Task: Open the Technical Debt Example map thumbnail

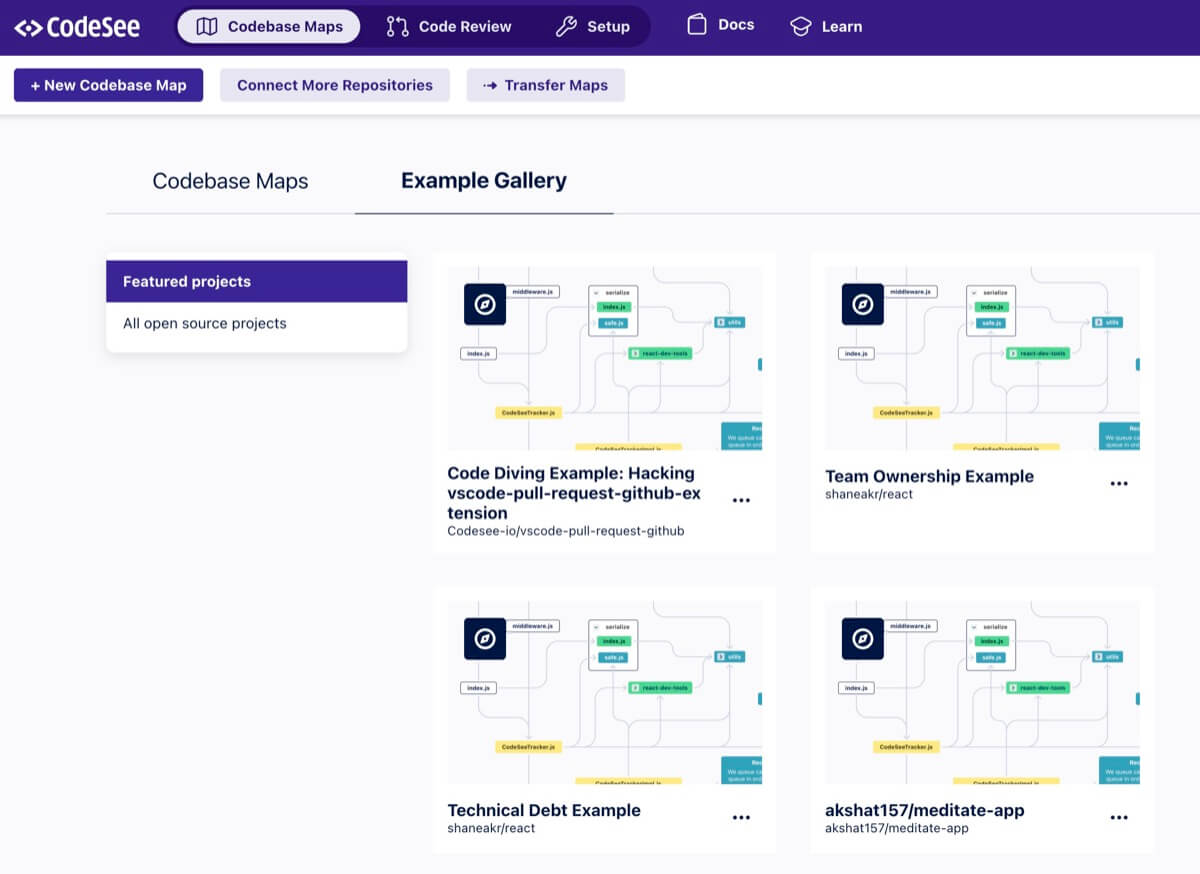Action: [x=604, y=692]
